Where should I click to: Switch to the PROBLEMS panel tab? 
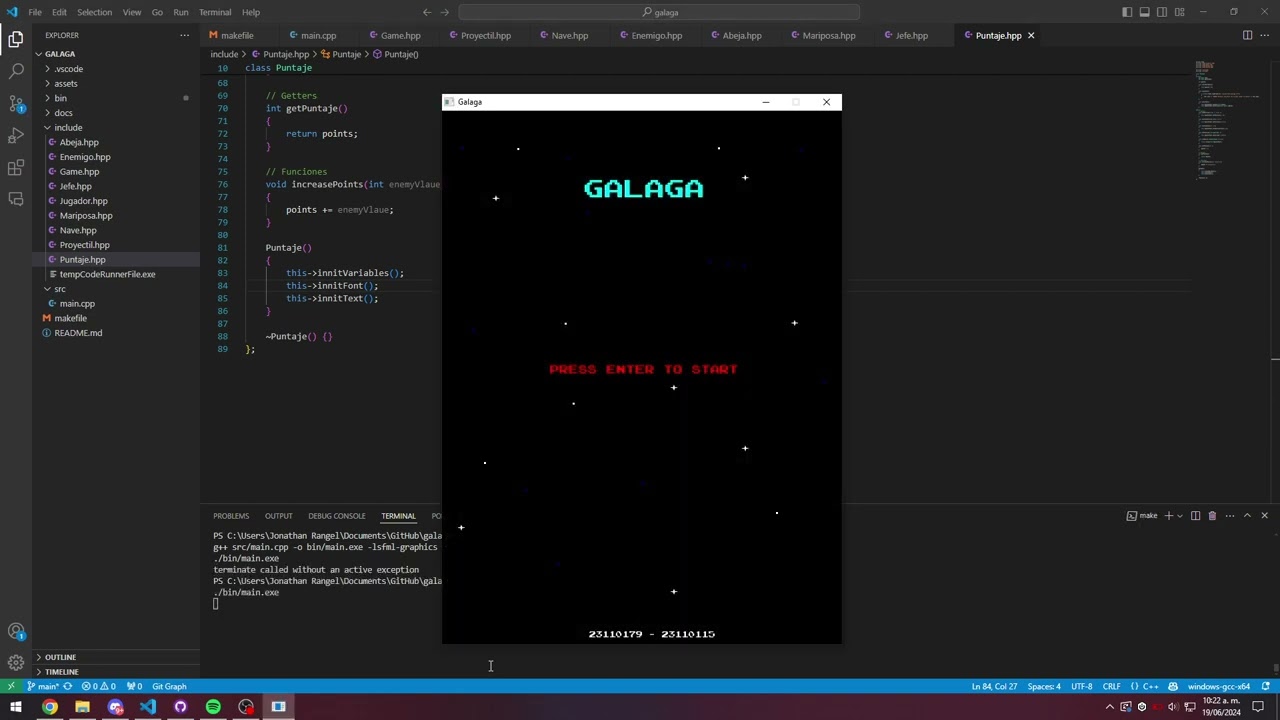231,516
